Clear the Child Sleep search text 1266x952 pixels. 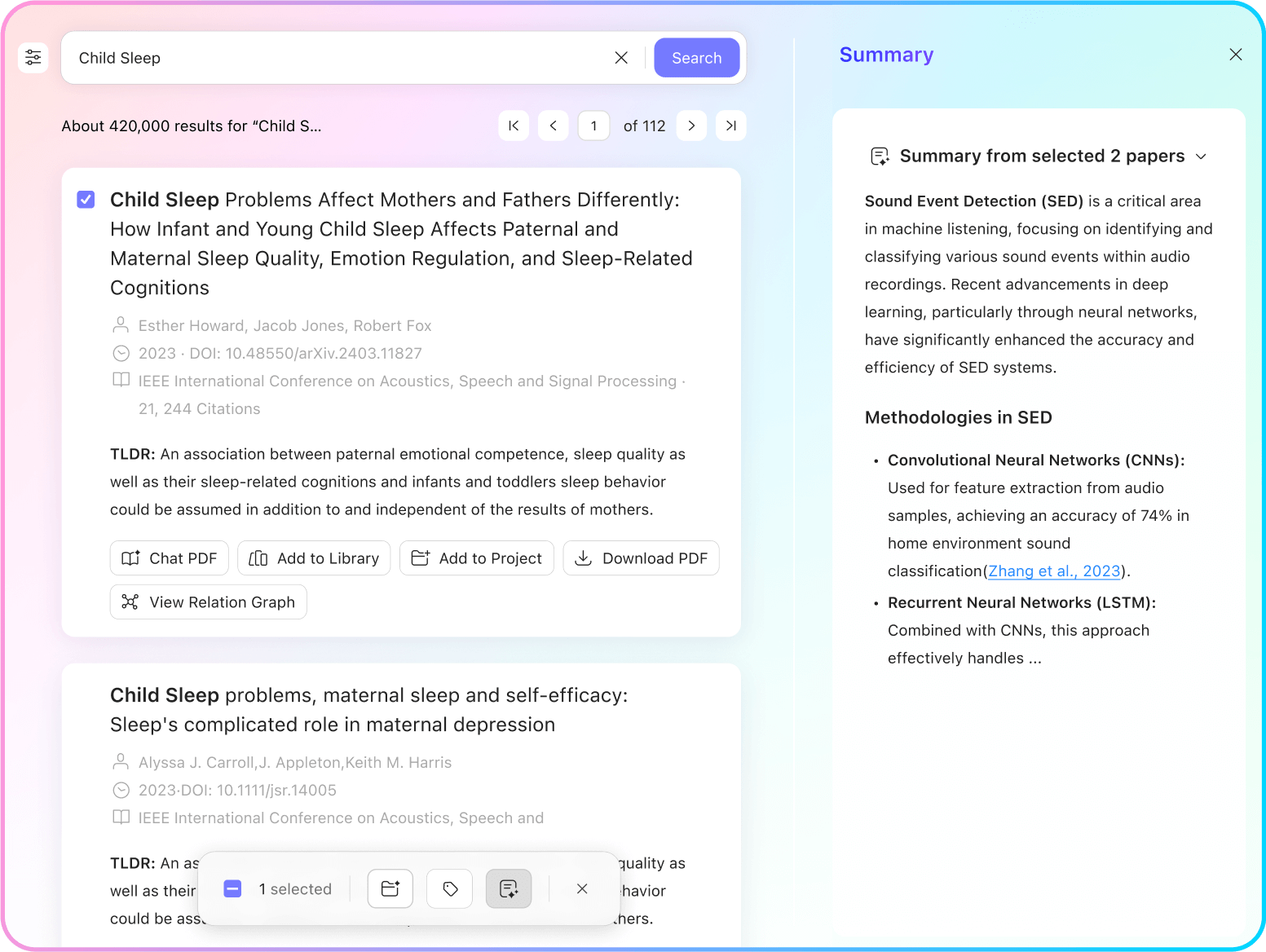pos(621,58)
